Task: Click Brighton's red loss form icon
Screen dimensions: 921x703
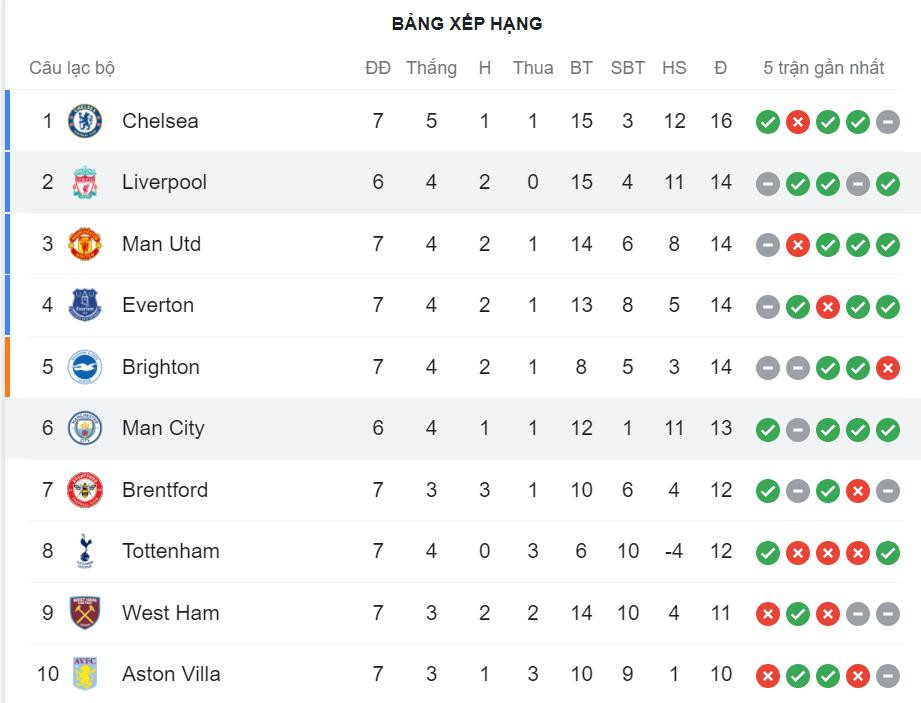Action: (887, 367)
